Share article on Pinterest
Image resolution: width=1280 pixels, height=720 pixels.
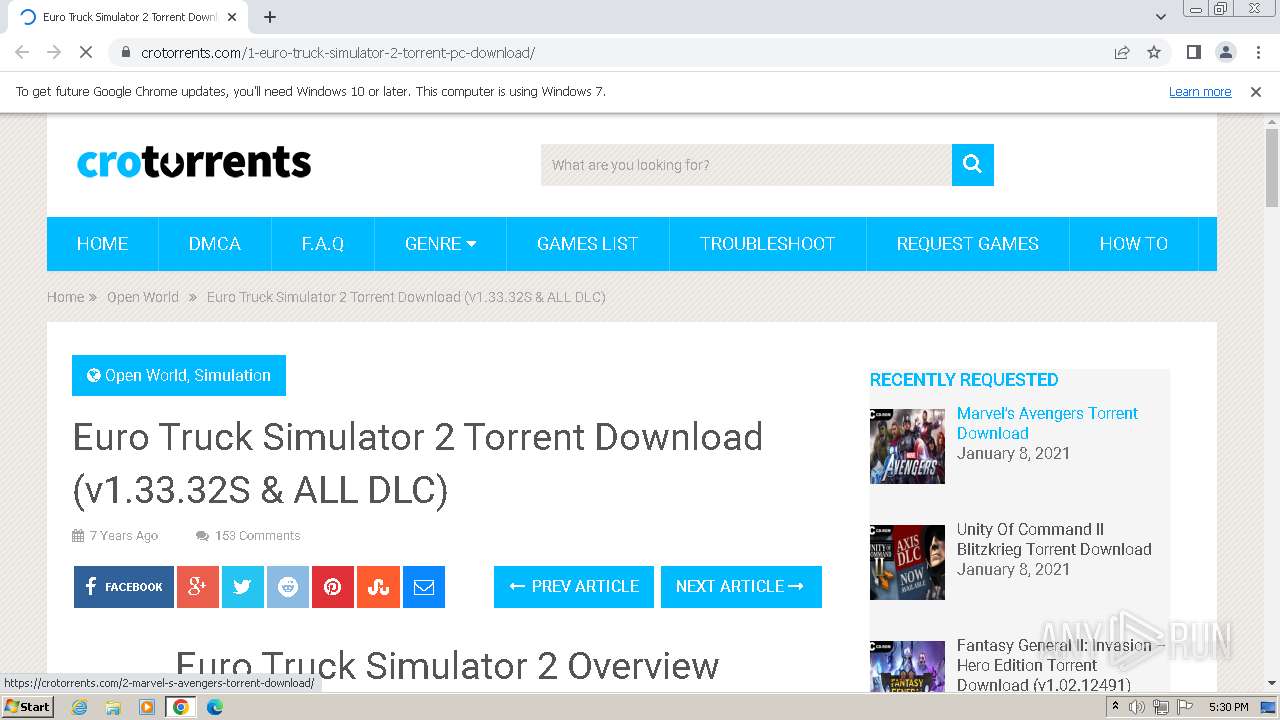click(333, 587)
